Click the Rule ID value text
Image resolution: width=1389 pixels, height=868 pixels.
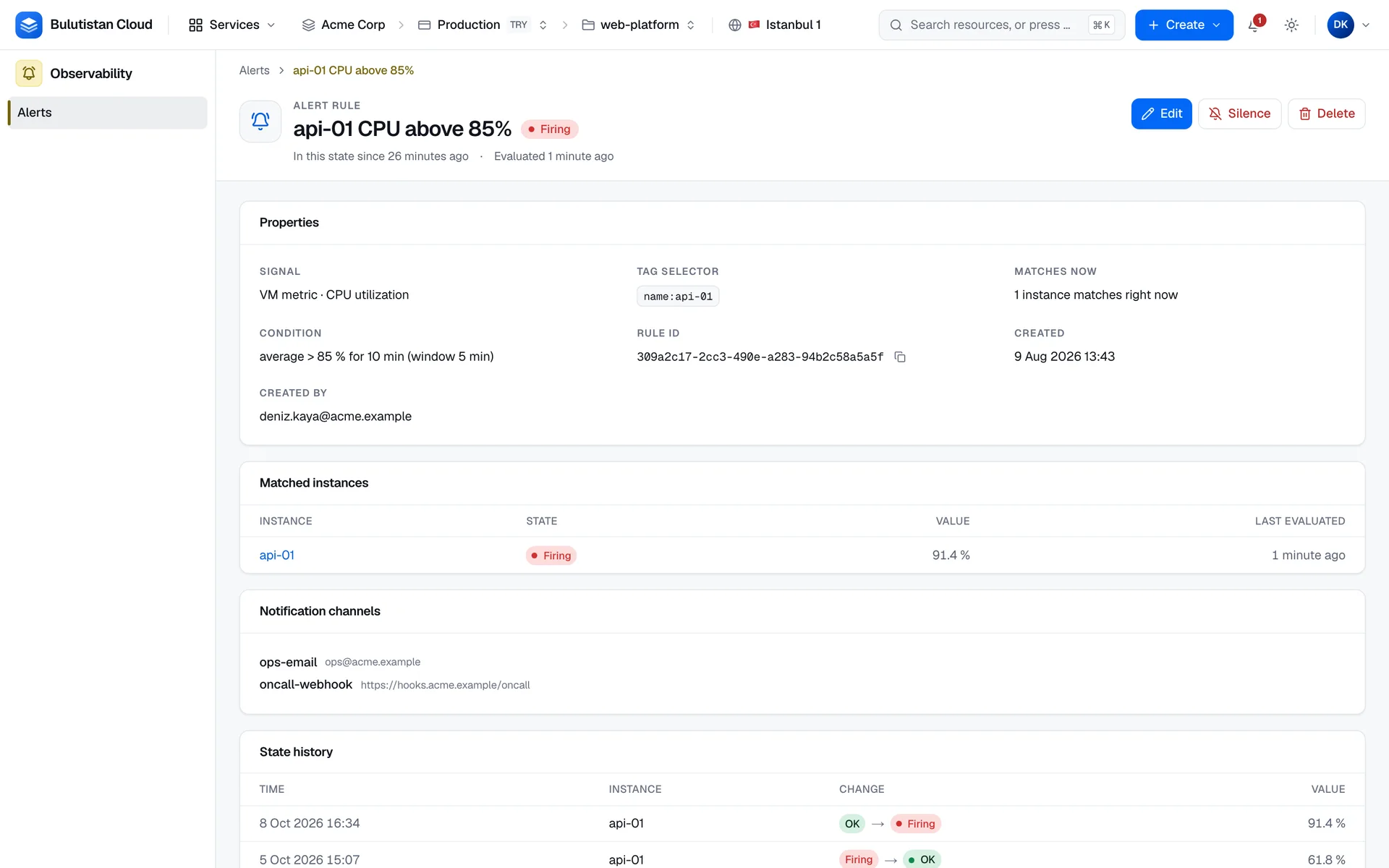click(760, 357)
